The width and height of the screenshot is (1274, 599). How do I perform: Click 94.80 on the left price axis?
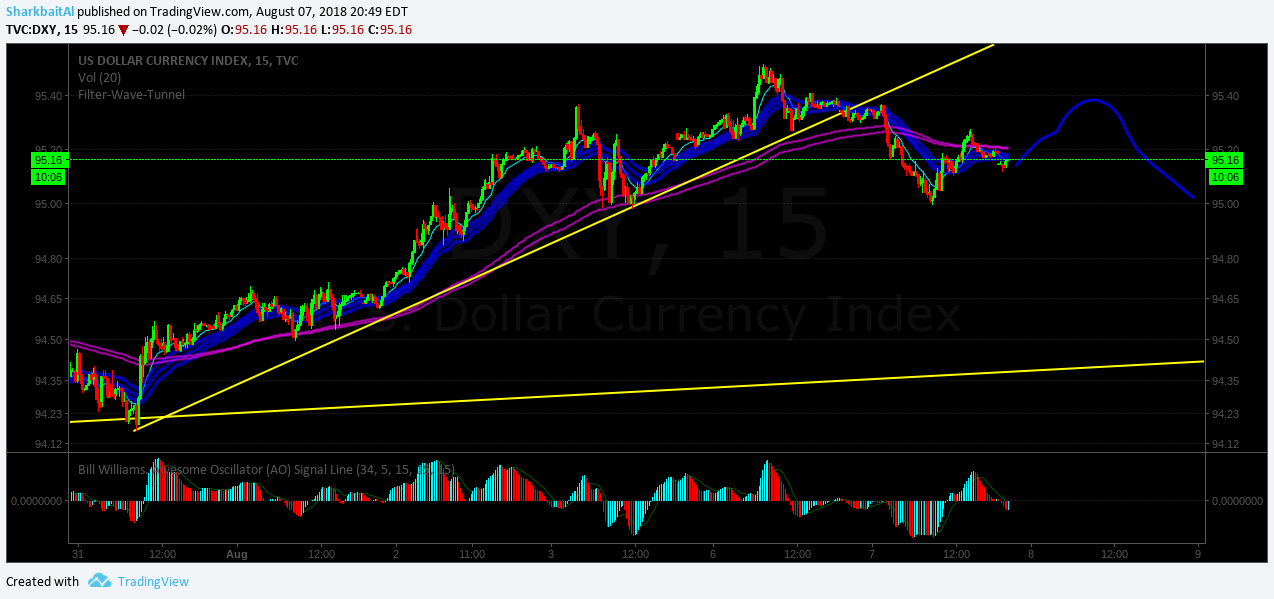coord(50,259)
